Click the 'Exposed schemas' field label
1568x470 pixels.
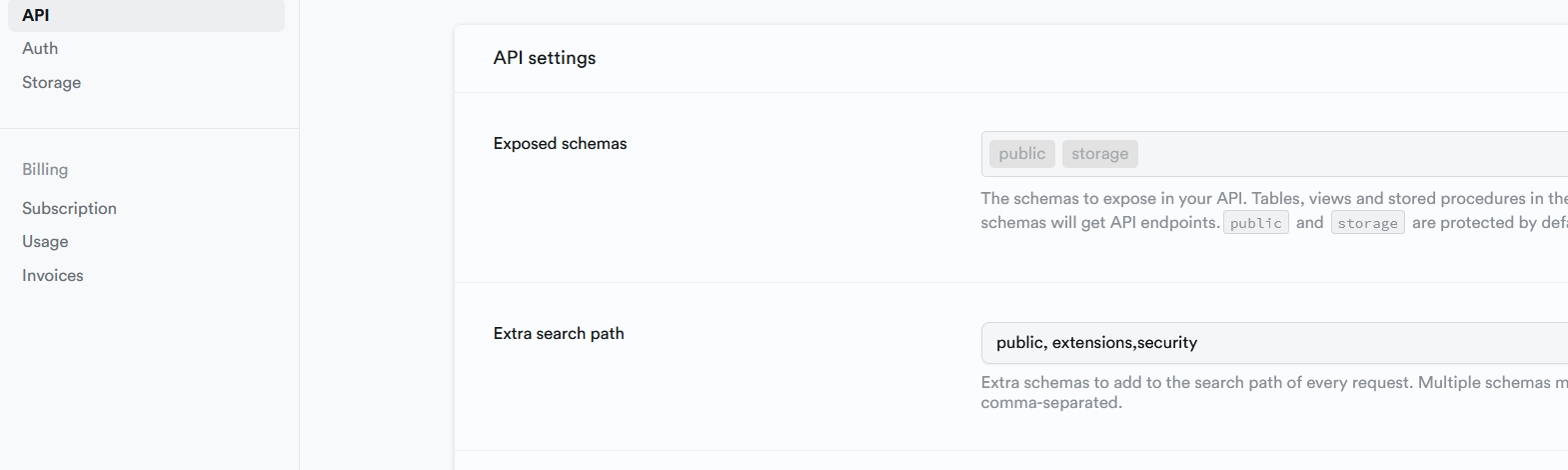[560, 144]
